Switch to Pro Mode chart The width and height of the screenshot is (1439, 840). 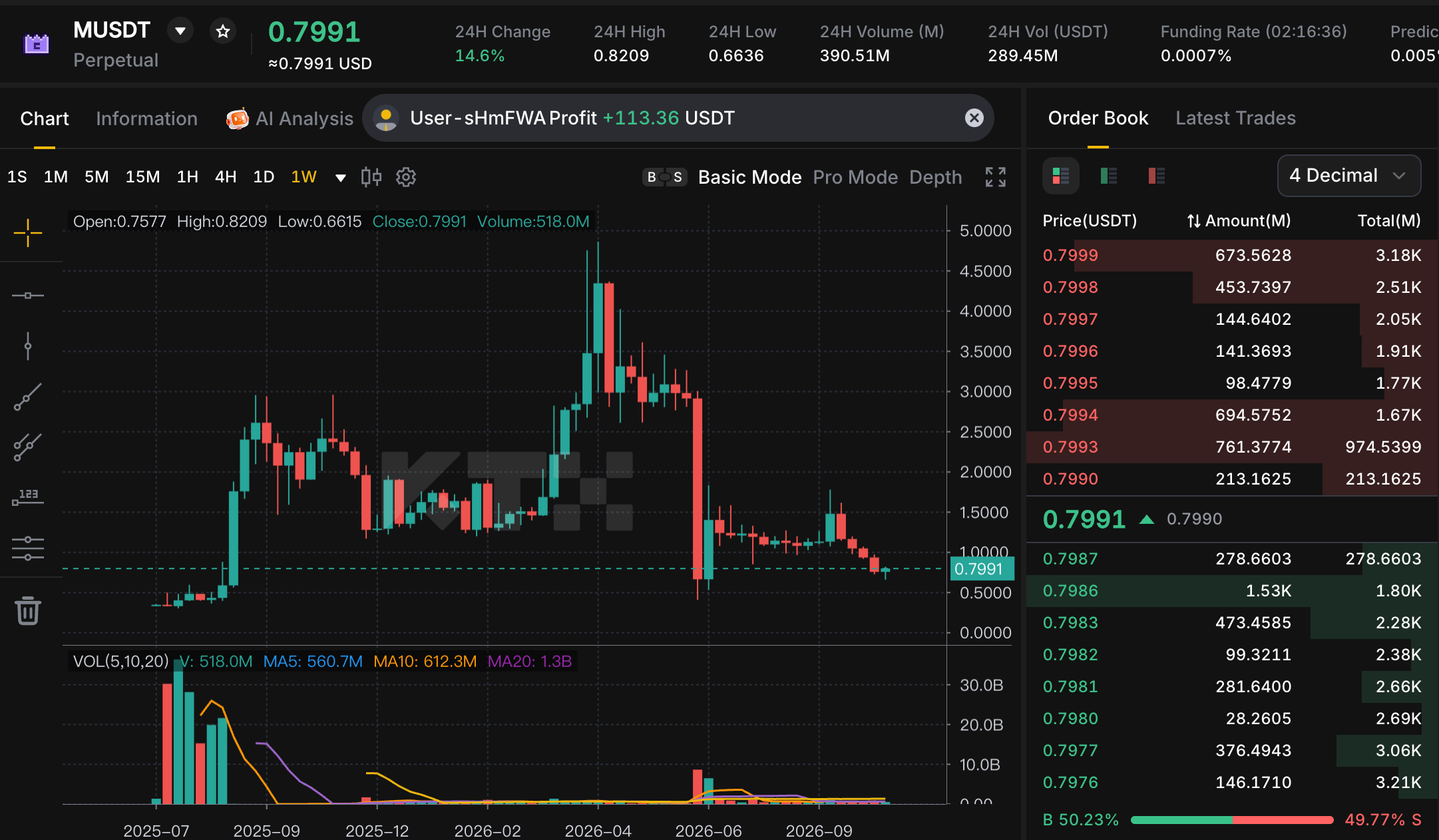point(855,177)
